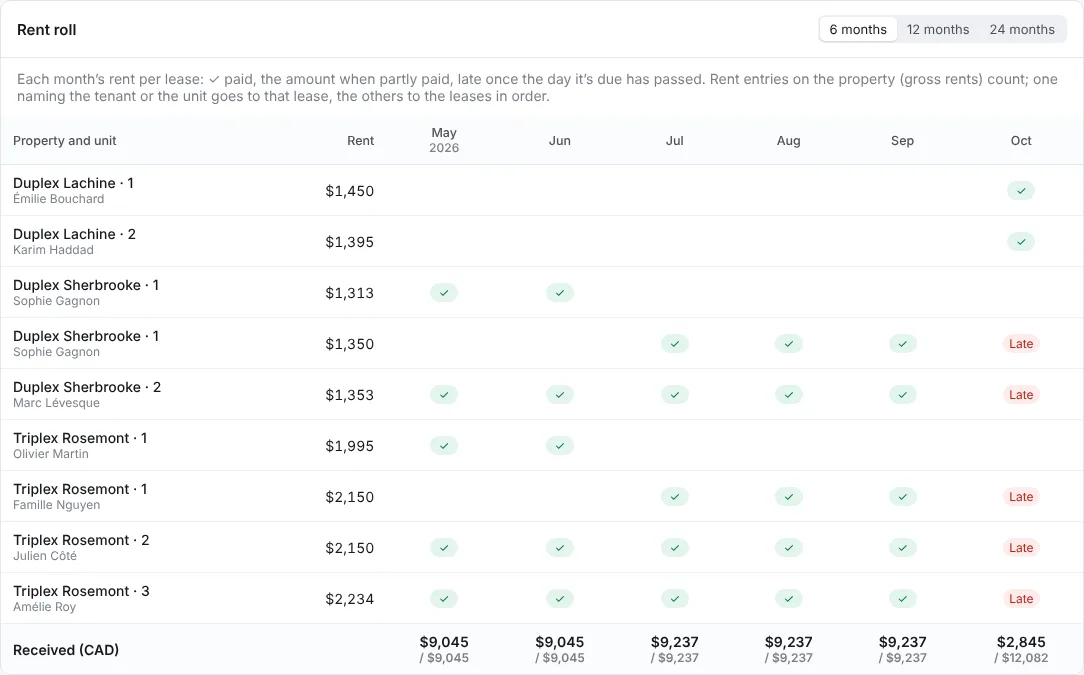Click the Late badge for Julien Côté
1084x675 pixels.
click(1021, 548)
